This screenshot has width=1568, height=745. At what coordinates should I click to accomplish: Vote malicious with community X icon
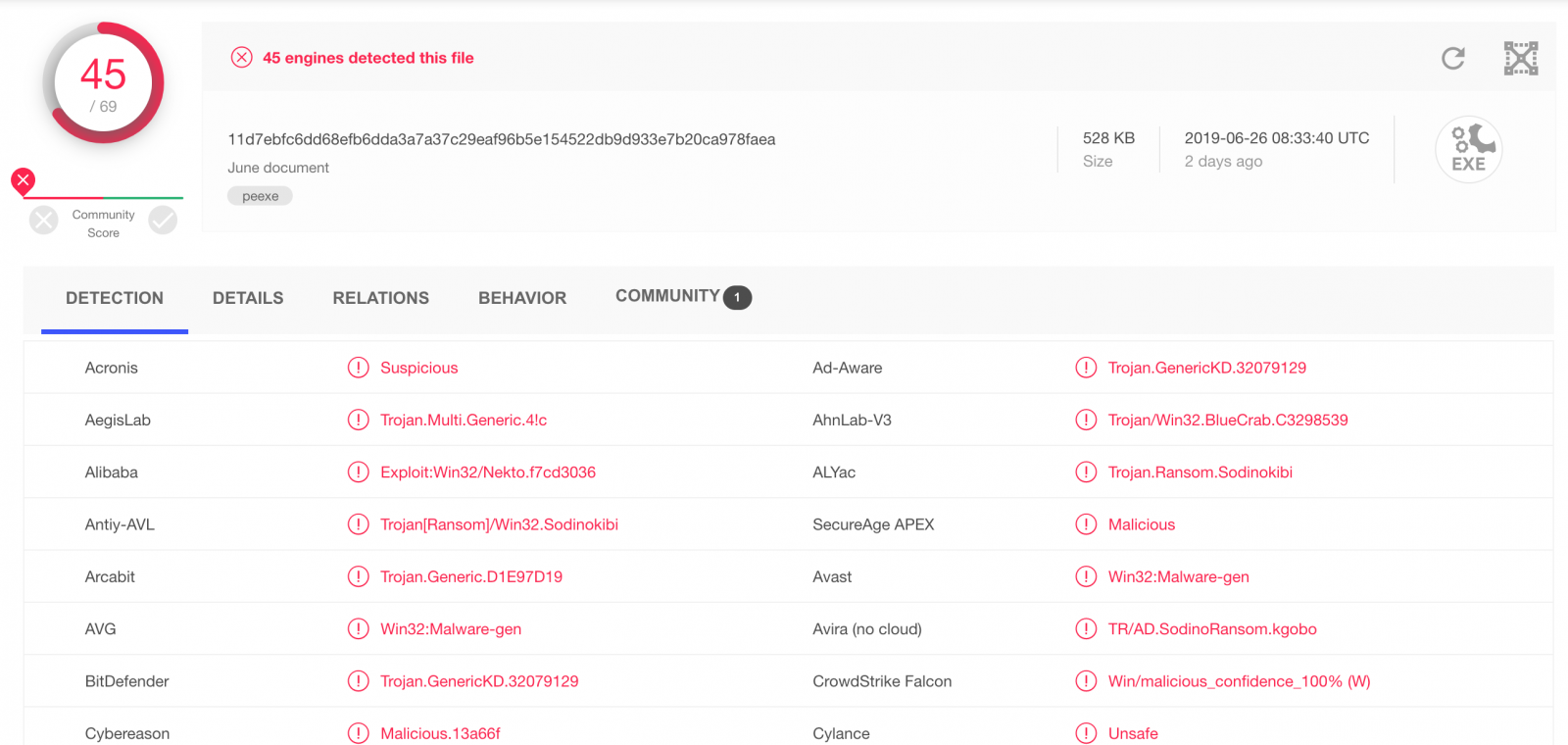click(44, 221)
